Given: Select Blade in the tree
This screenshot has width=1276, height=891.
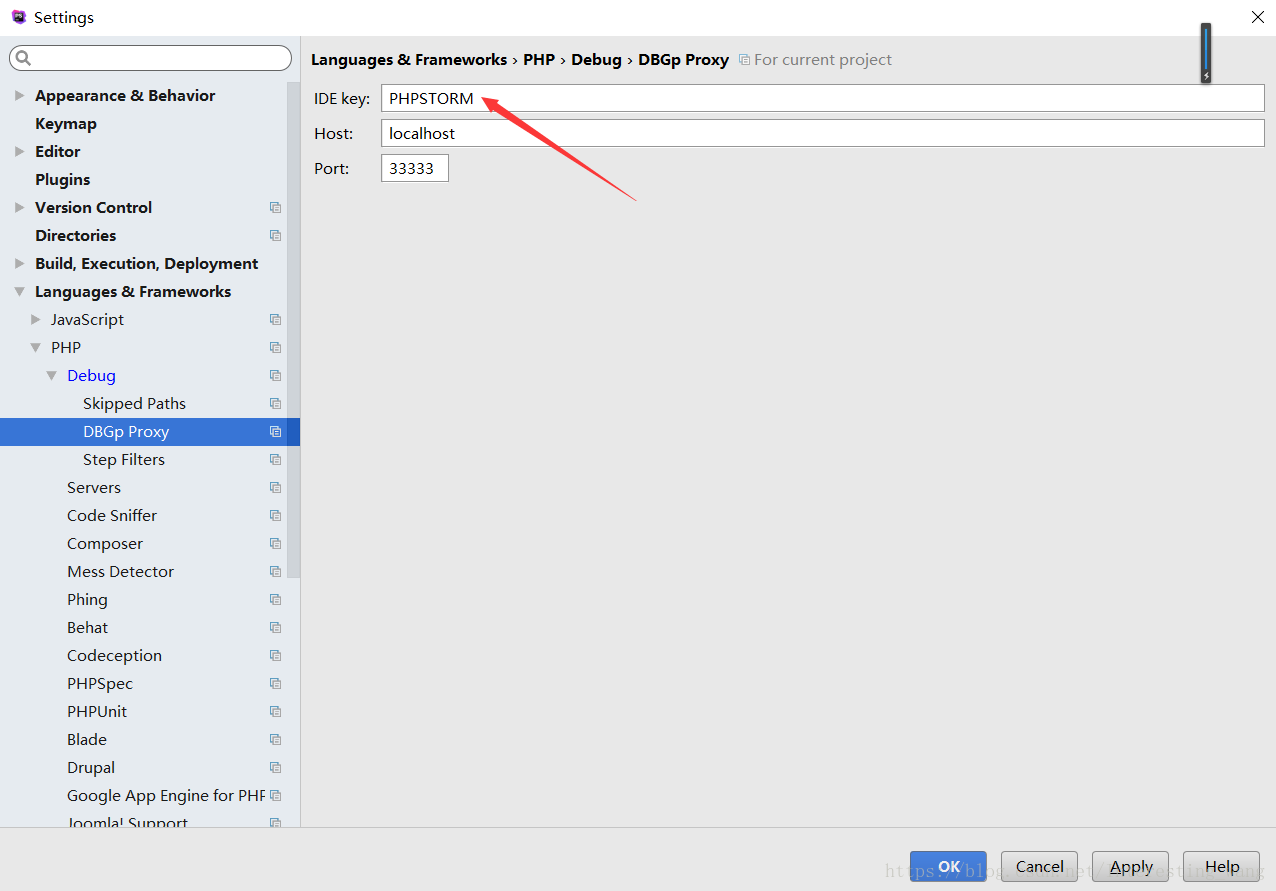Looking at the screenshot, I should (87, 740).
